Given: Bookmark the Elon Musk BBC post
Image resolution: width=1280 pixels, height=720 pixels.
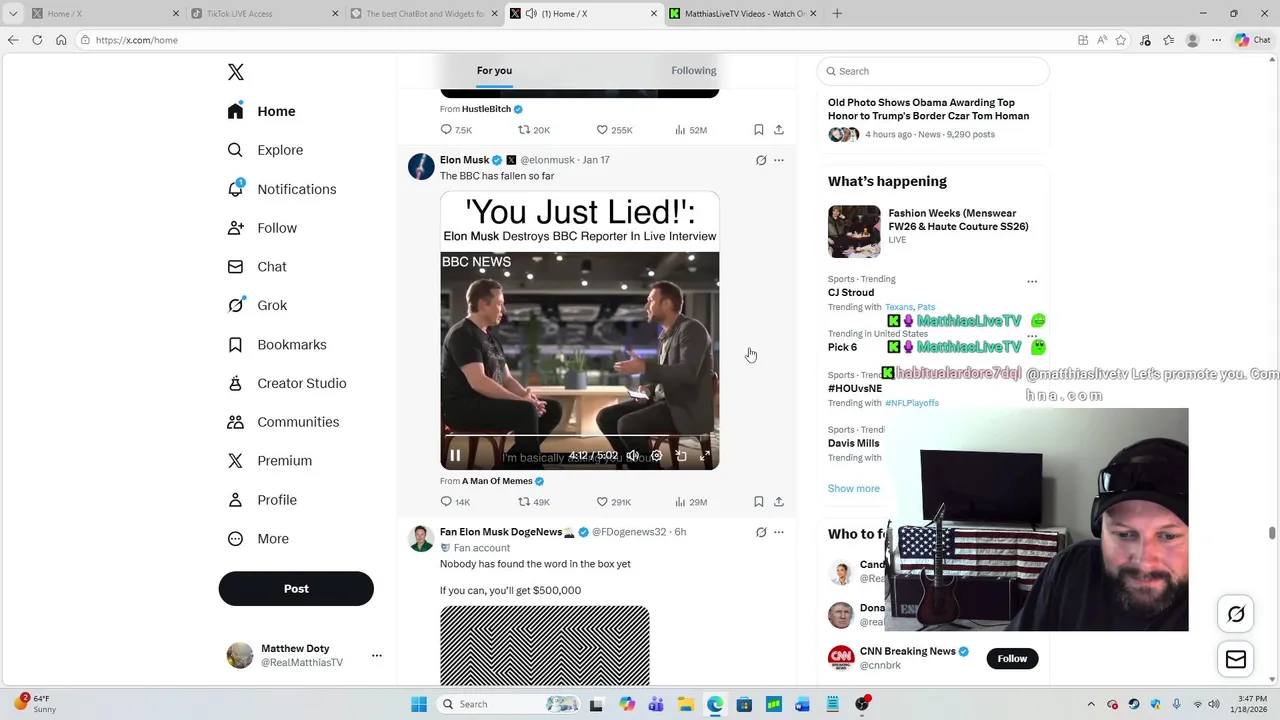Looking at the screenshot, I should click(x=759, y=502).
